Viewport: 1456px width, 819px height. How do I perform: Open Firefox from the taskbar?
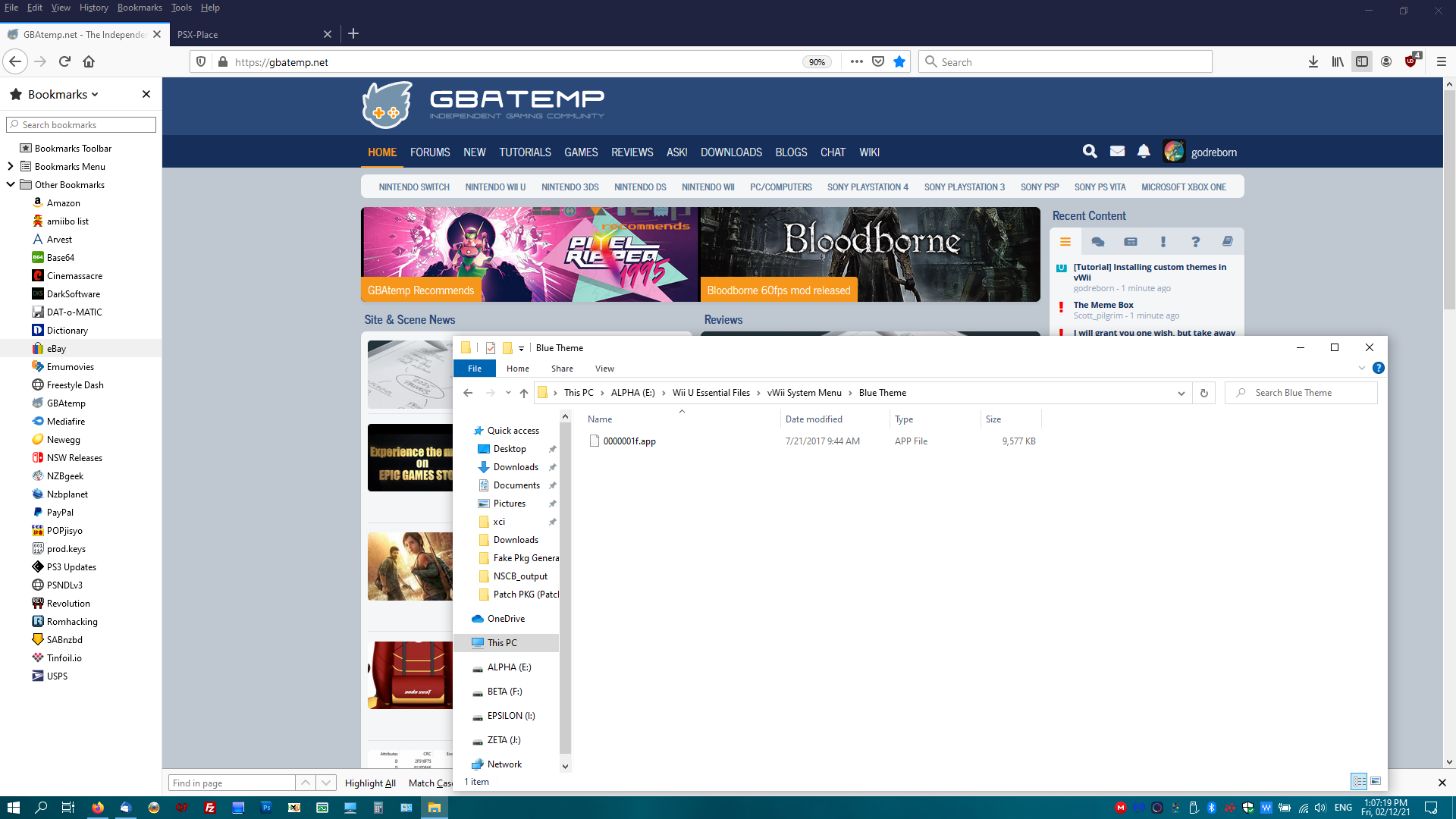coord(98,808)
